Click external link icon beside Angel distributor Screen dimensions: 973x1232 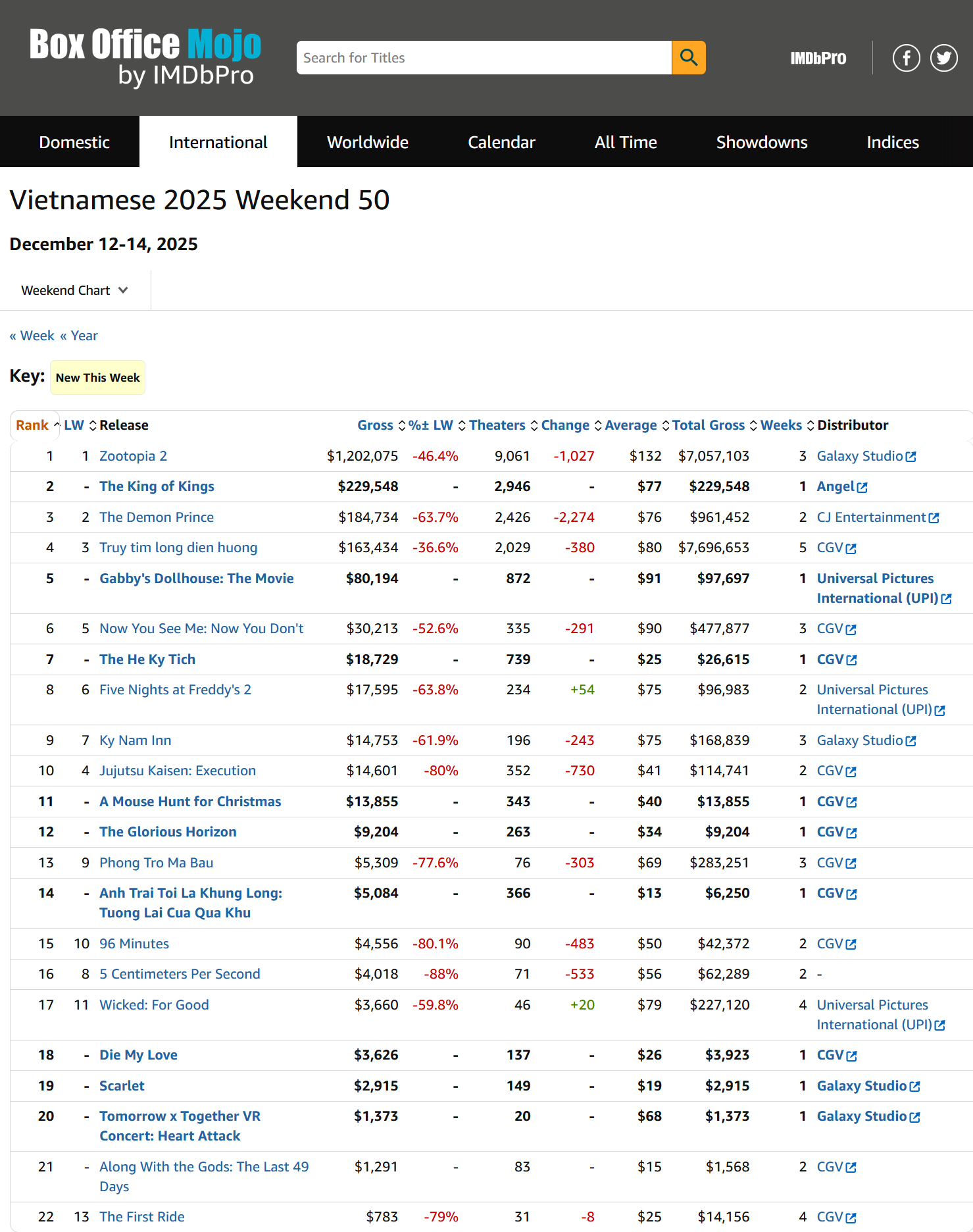pyautogui.click(x=862, y=488)
